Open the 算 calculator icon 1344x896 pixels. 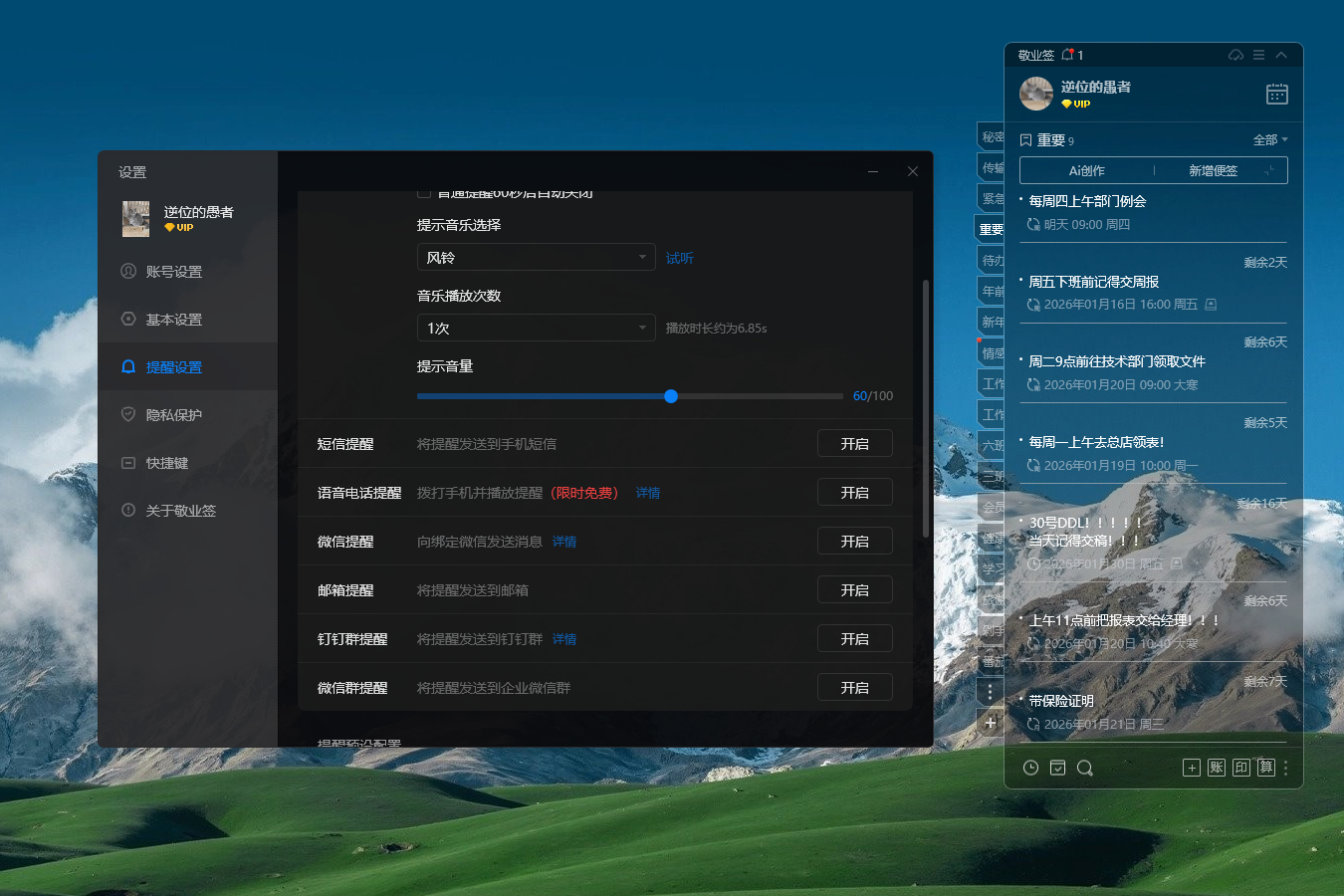click(1265, 768)
